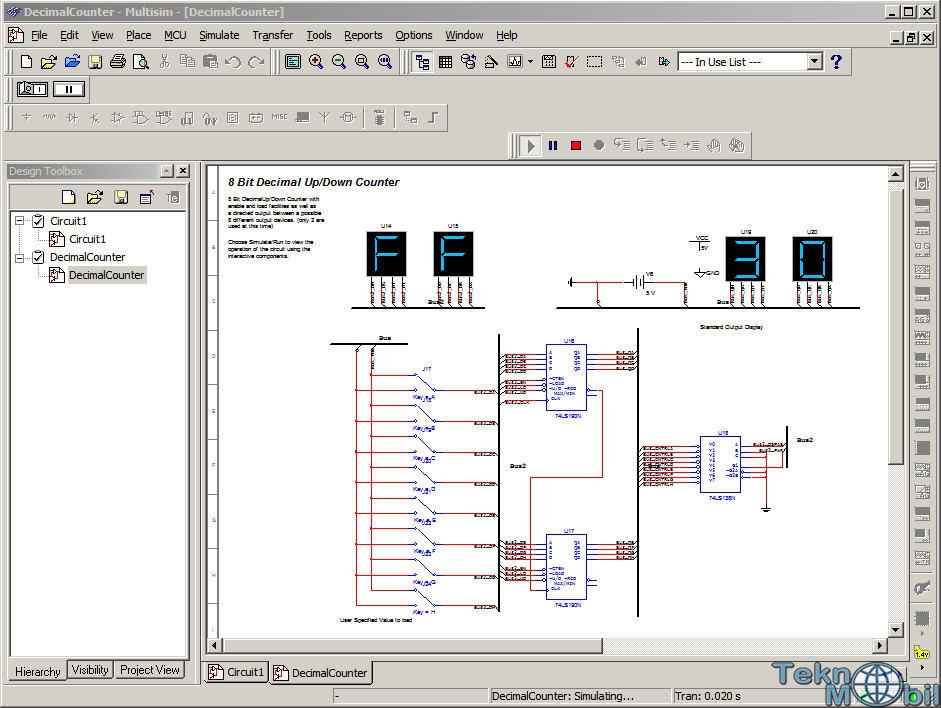Switch to the Project View tab

(149, 670)
